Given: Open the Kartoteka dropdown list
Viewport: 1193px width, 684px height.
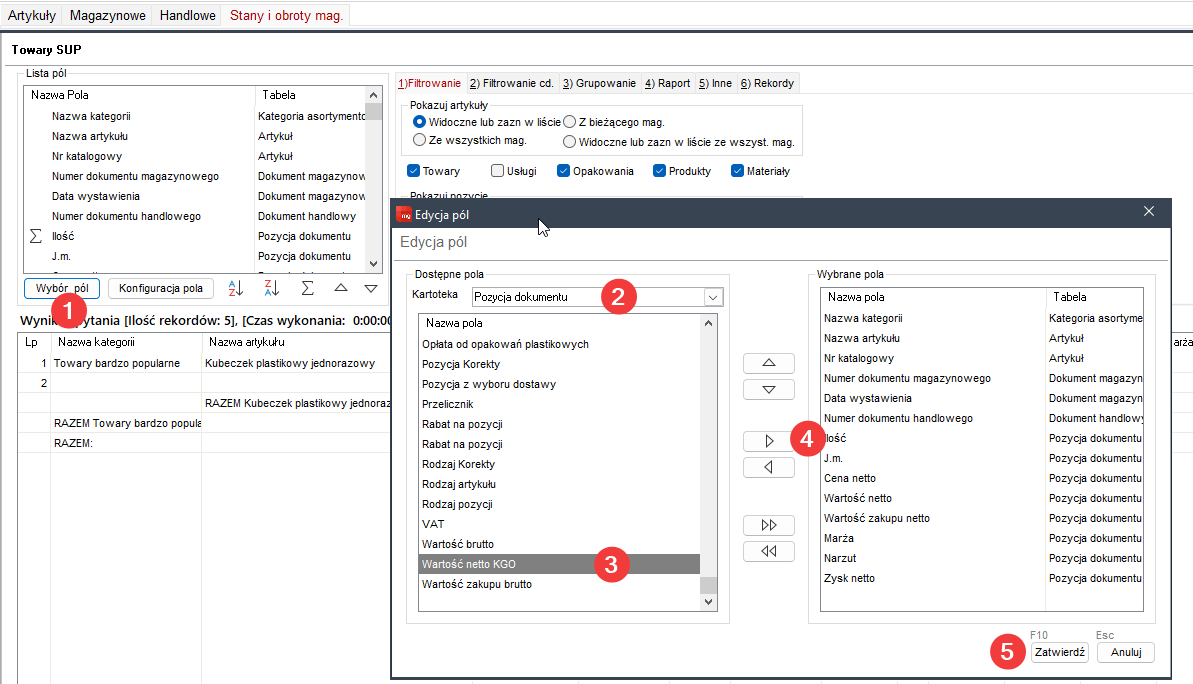Looking at the screenshot, I should pos(712,297).
